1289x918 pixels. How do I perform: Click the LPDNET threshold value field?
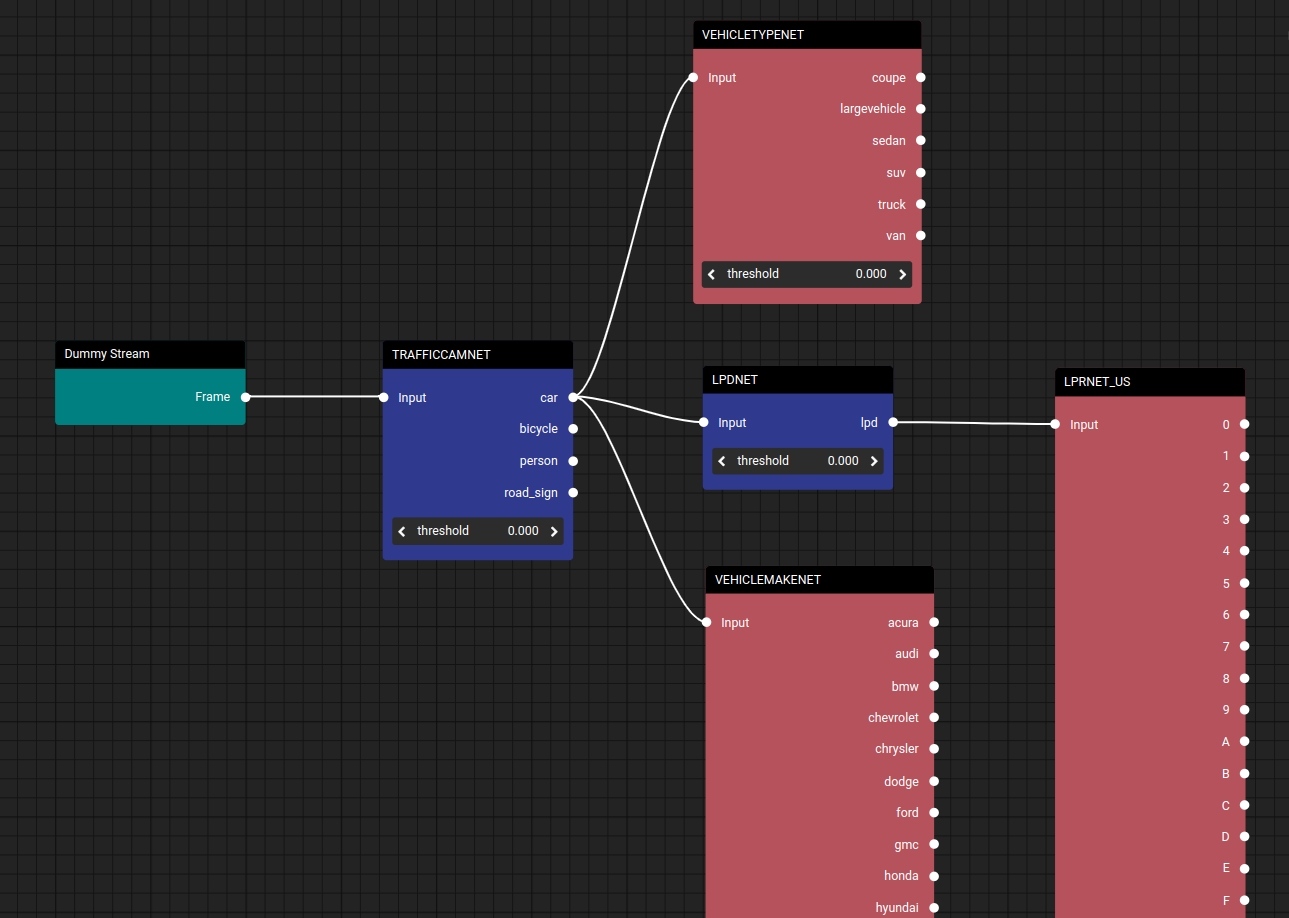point(798,461)
